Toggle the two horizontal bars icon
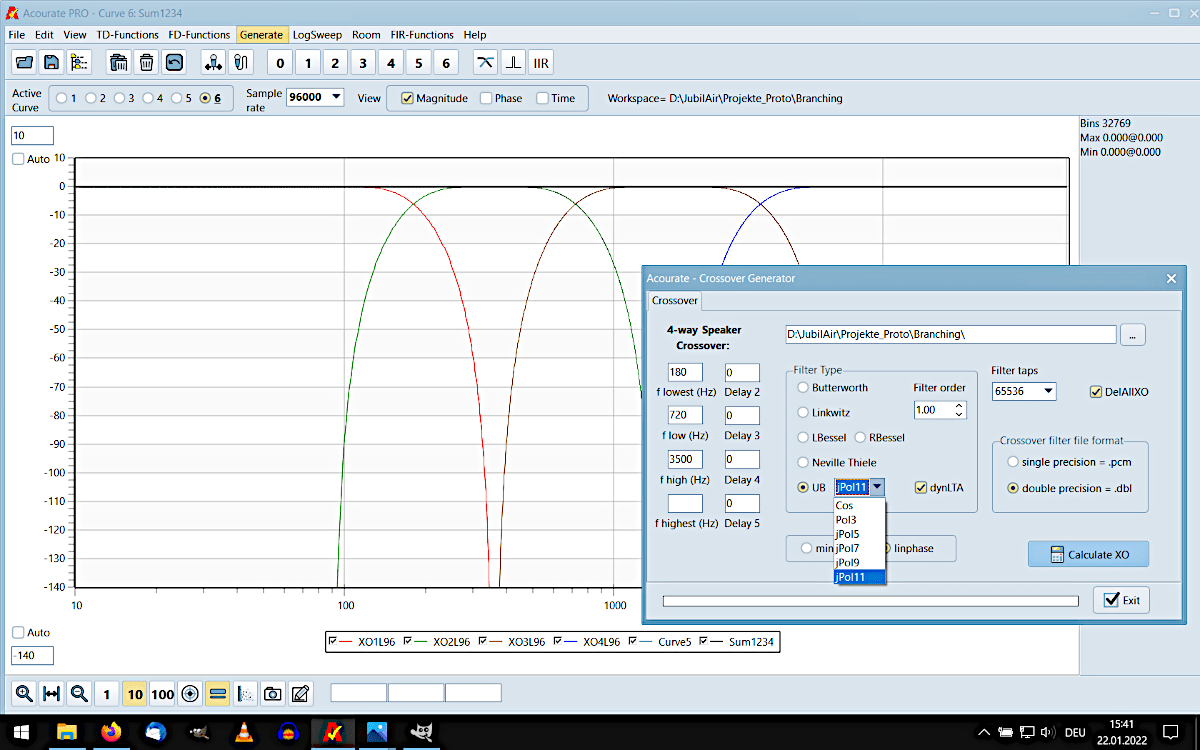The width and height of the screenshot is (1200, 750). [x=218, y=693]
